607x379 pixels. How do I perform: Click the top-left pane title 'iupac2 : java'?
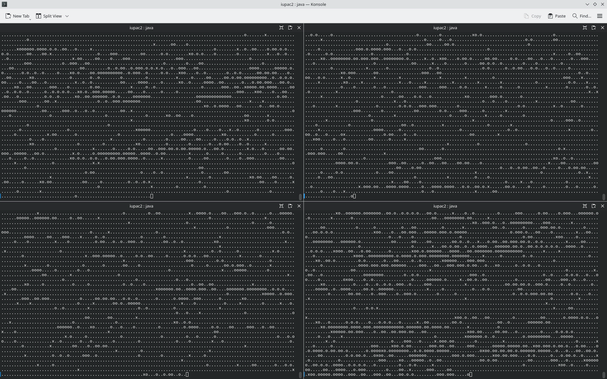[x=141, y=28]
